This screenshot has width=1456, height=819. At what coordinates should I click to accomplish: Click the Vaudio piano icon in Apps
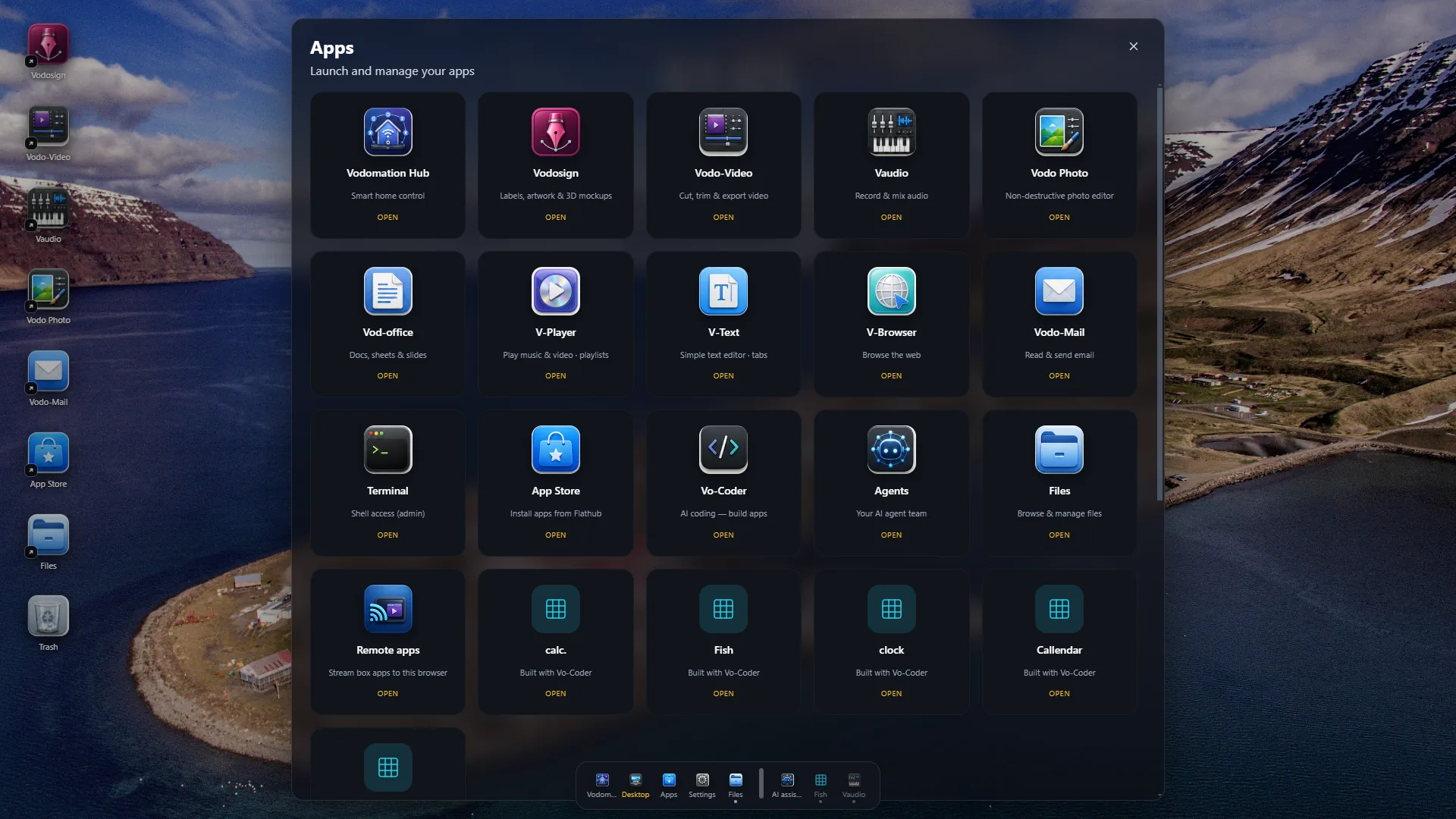click(892, 132)
